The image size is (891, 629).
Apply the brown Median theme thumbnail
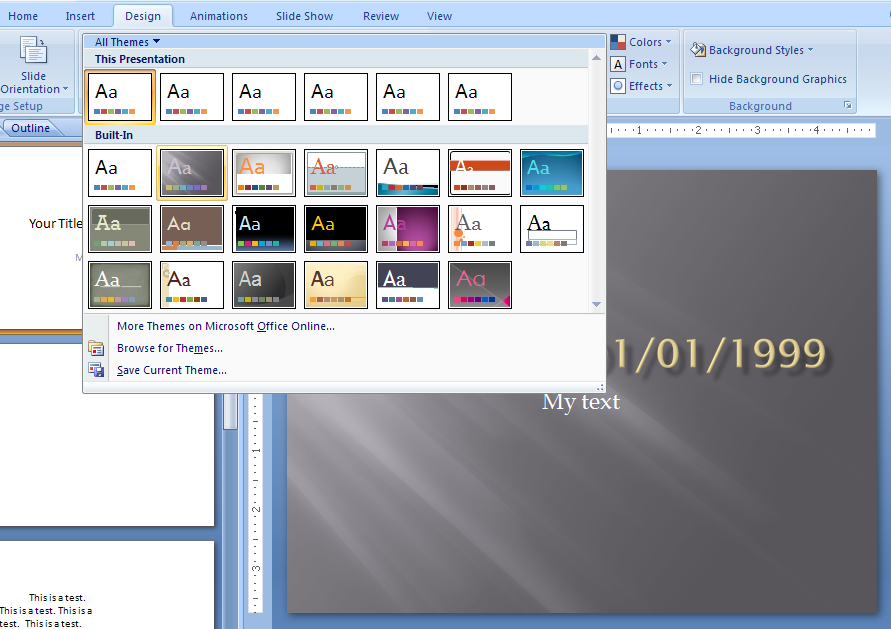pyautogui.click(x=192, y=229)
